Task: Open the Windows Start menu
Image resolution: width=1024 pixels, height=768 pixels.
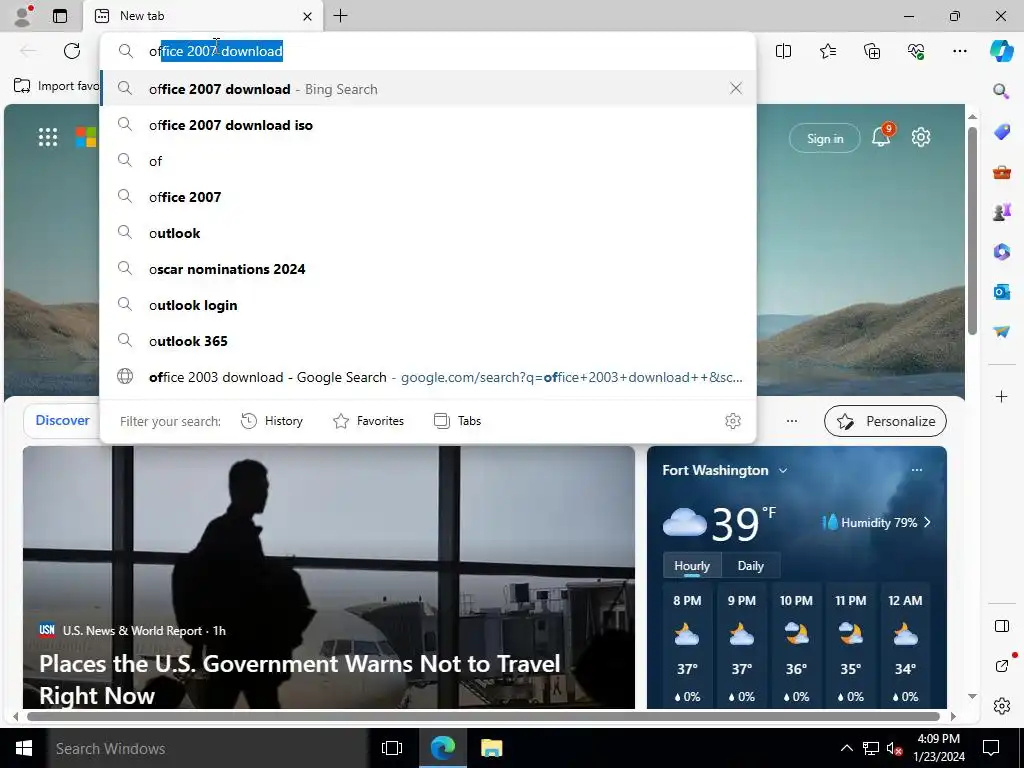Action: pos(24,748)
